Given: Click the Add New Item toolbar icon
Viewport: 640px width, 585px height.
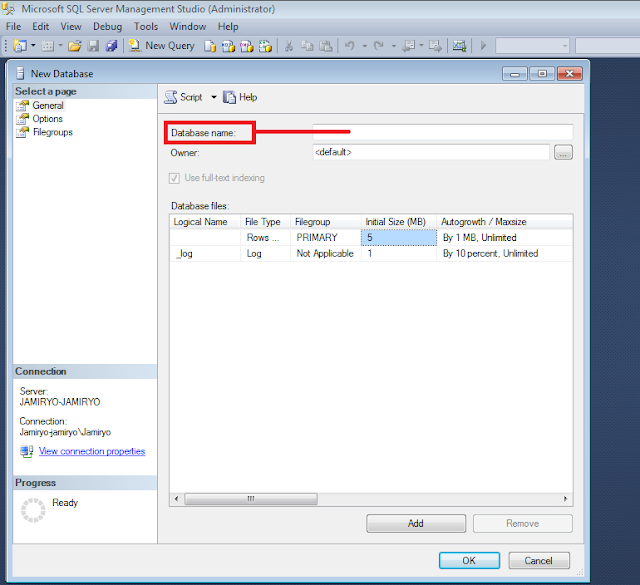Looking at the screenshot, I should (x=47, y=46).
